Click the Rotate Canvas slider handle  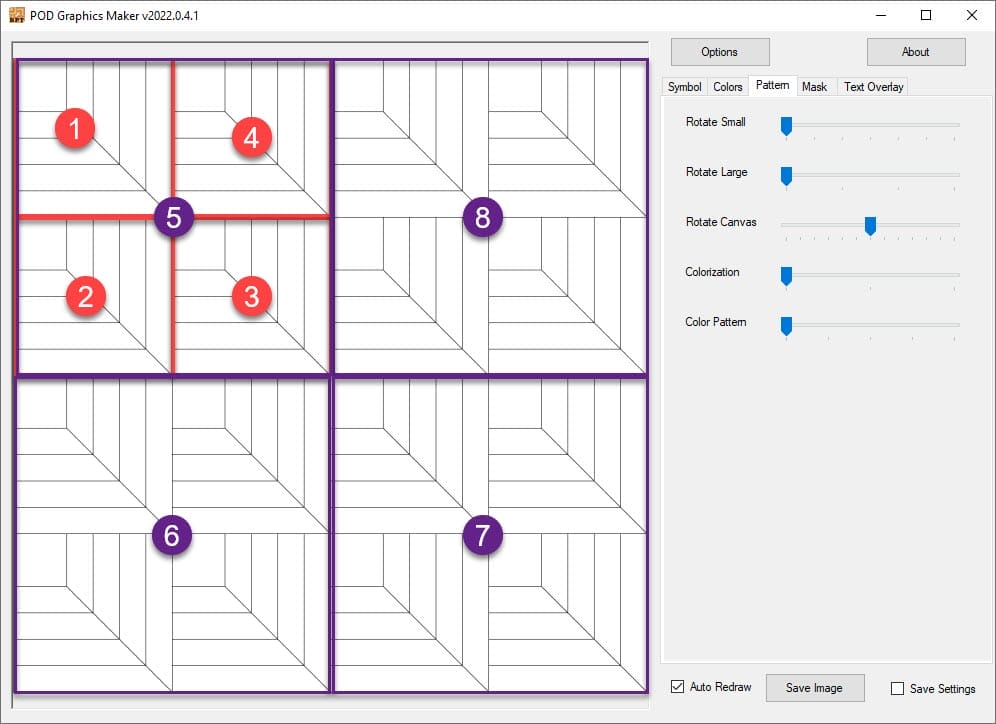870,225
